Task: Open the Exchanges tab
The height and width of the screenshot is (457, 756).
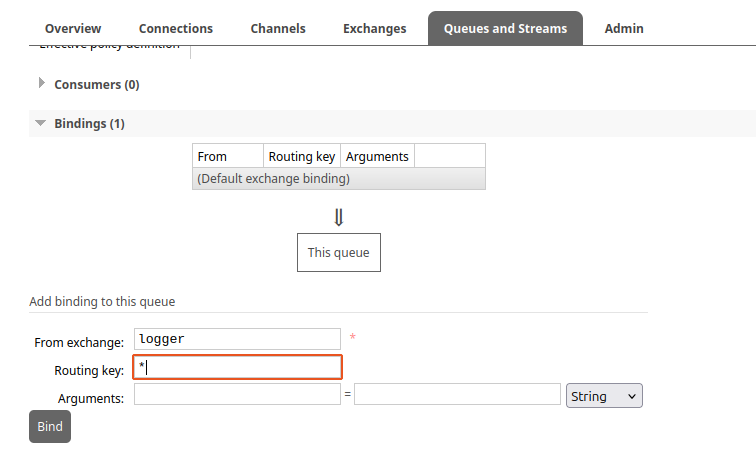Action: (375, 28)
